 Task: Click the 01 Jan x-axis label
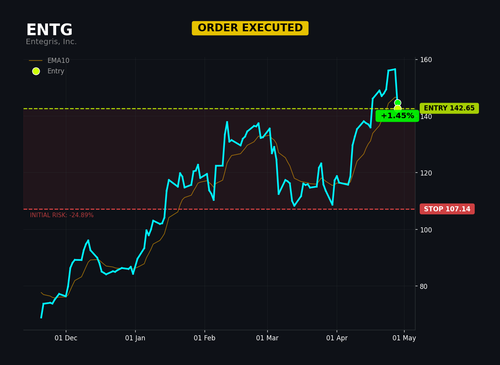135,338
